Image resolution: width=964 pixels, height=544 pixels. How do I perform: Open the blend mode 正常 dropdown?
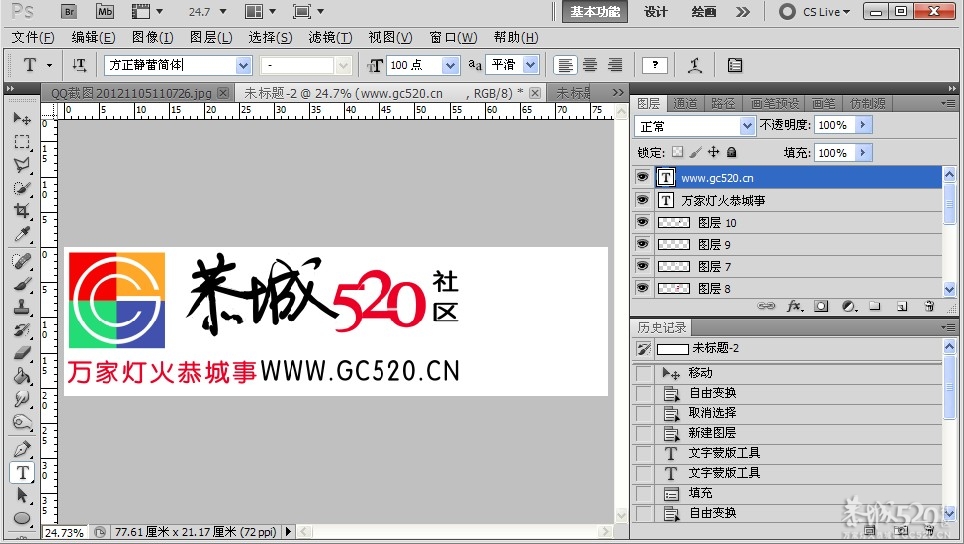point(747,126)
